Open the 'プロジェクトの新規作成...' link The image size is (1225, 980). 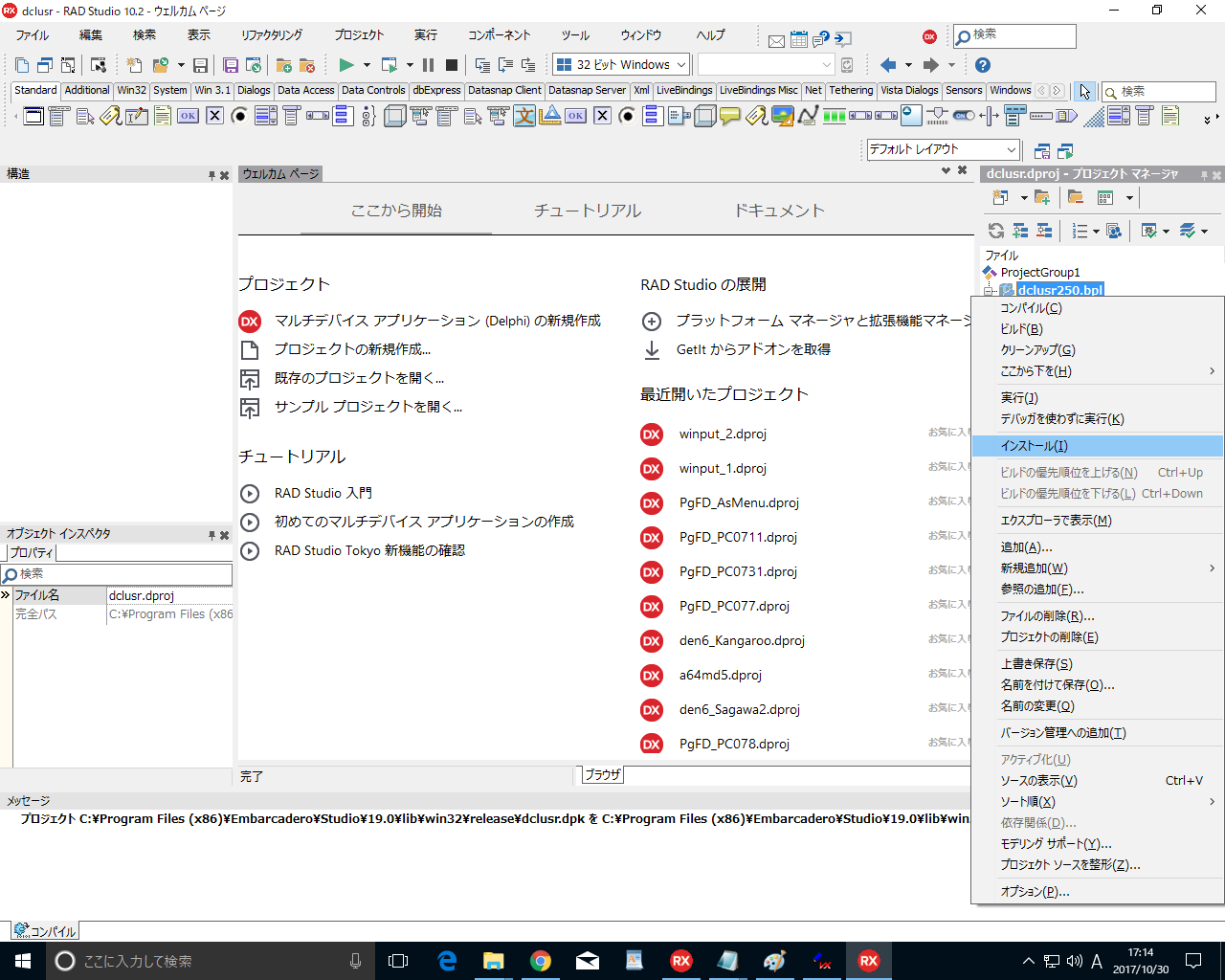click(x=352, y=349)
